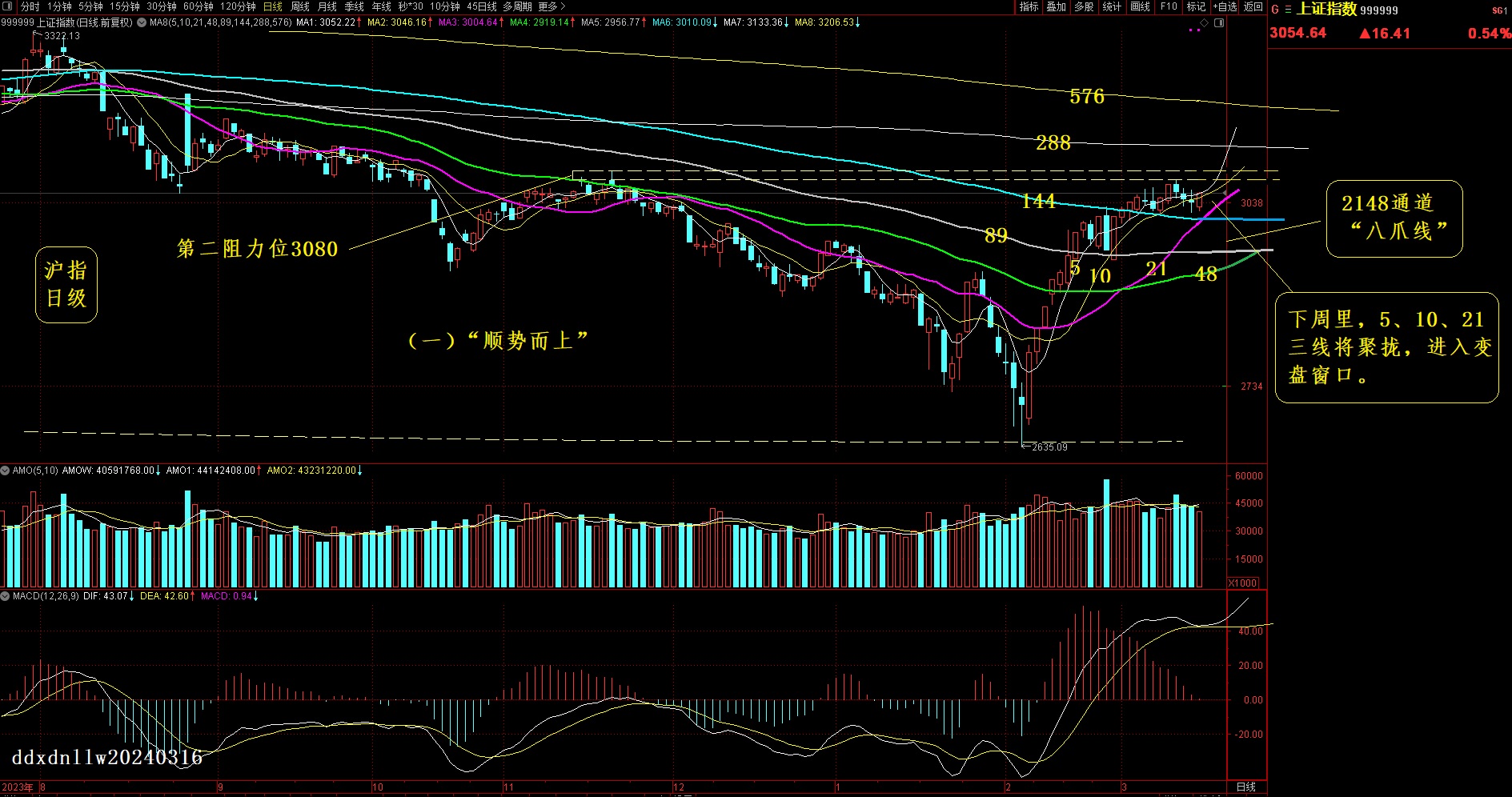The width and height of the screenshot is (1512, 797).
Task: Select the 1分钟 timeframe
Action: [x=59, y=6]
